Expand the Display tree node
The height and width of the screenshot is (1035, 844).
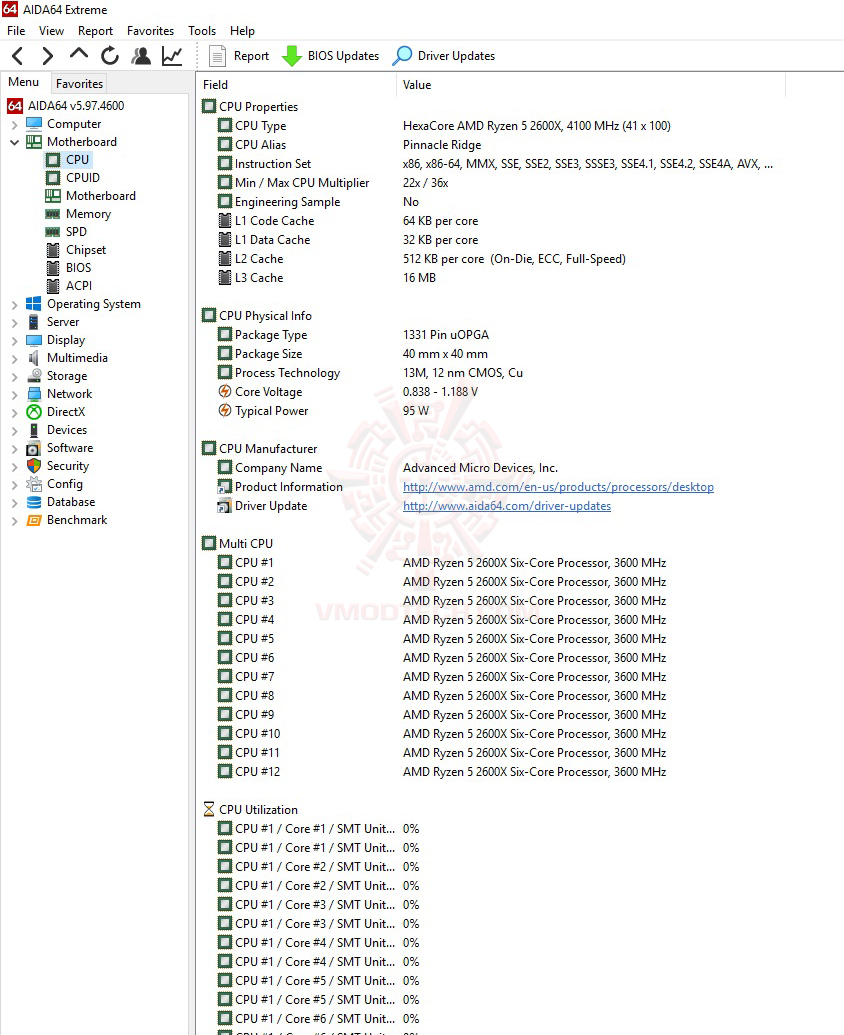pos(15,341)
